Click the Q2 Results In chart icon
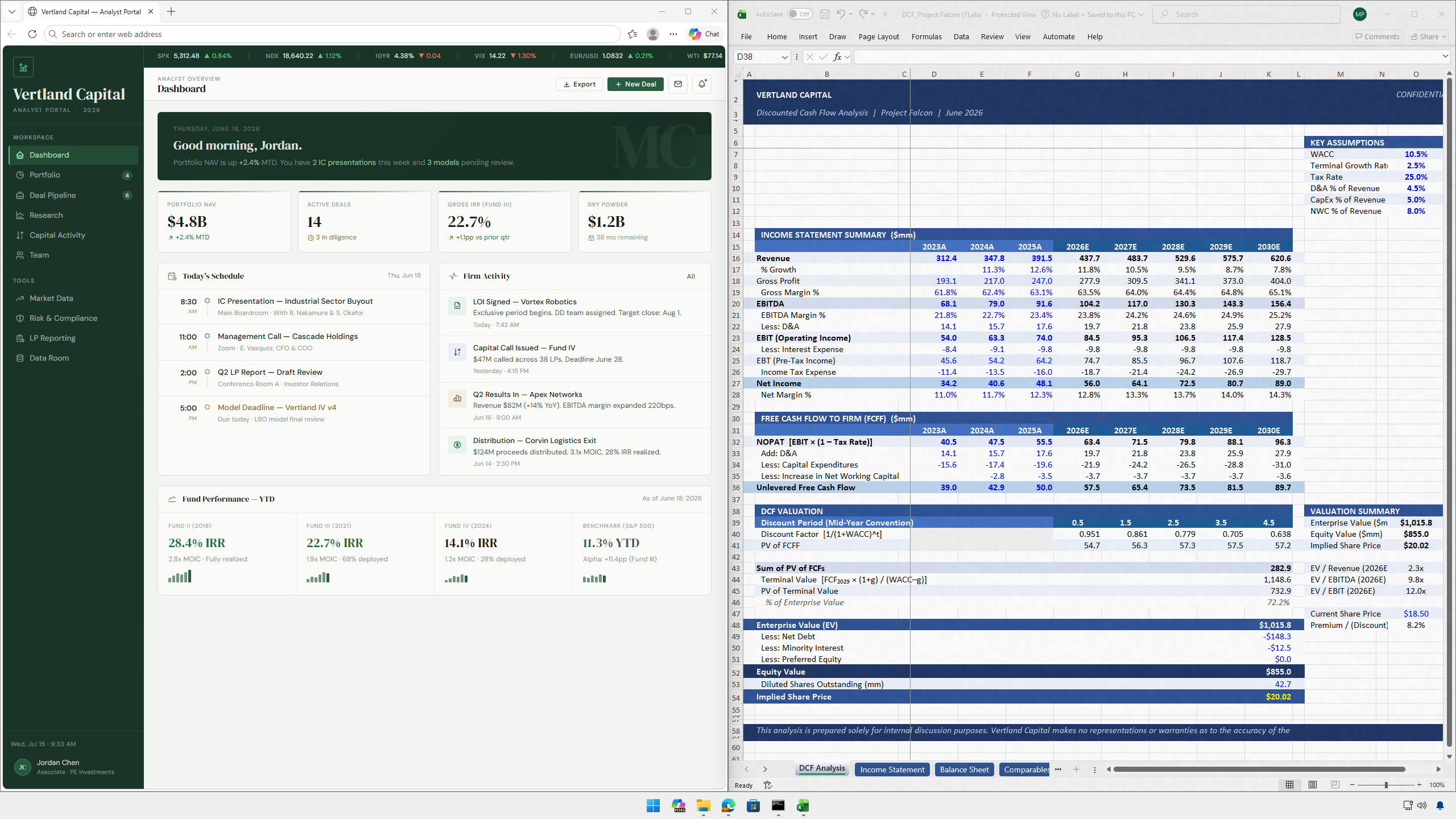This screenshot has height=819, width=1456. pos(457,399)
